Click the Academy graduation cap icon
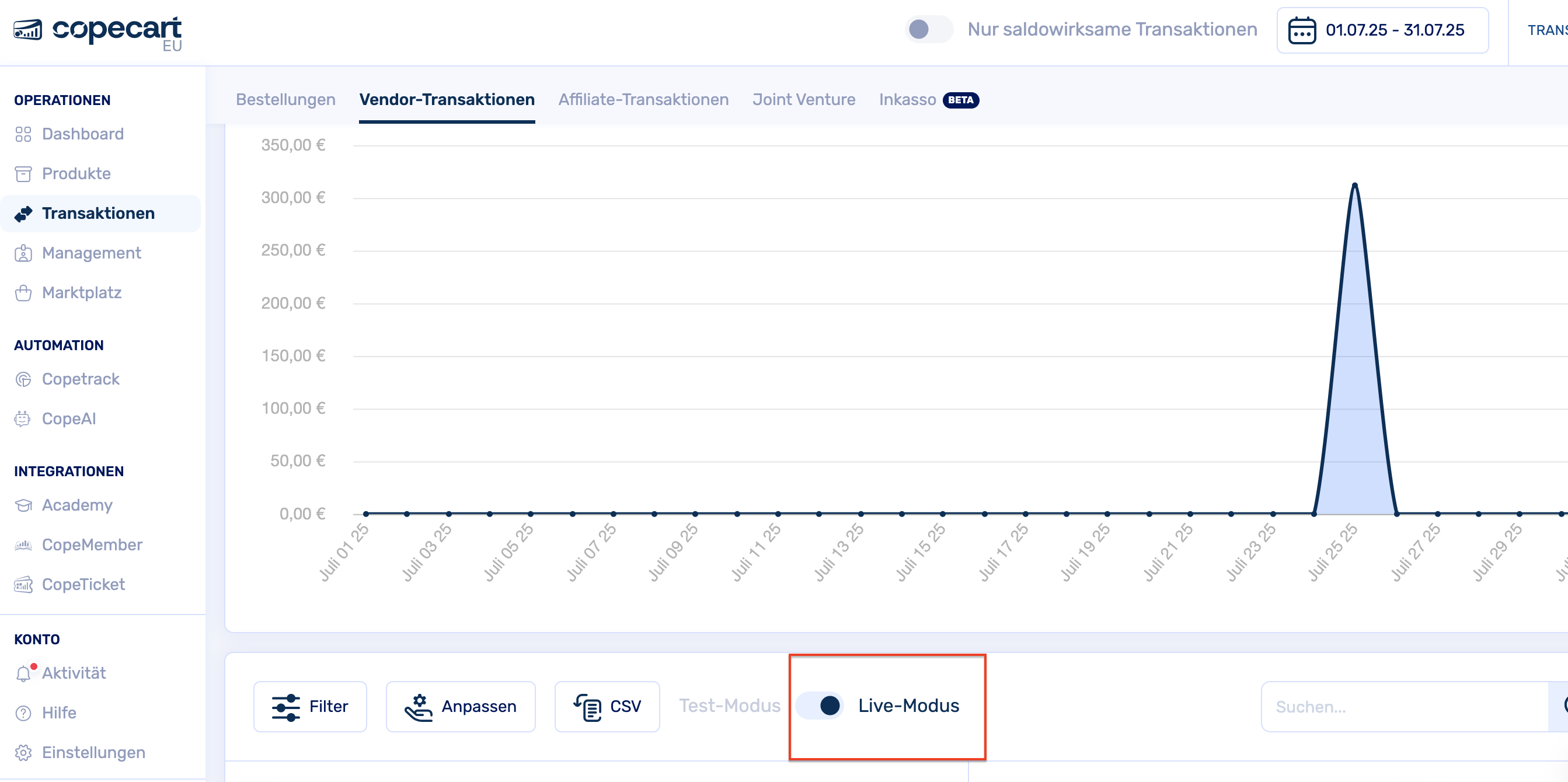The width and height of the screenshot is (1568, 782). pos(23,505)
